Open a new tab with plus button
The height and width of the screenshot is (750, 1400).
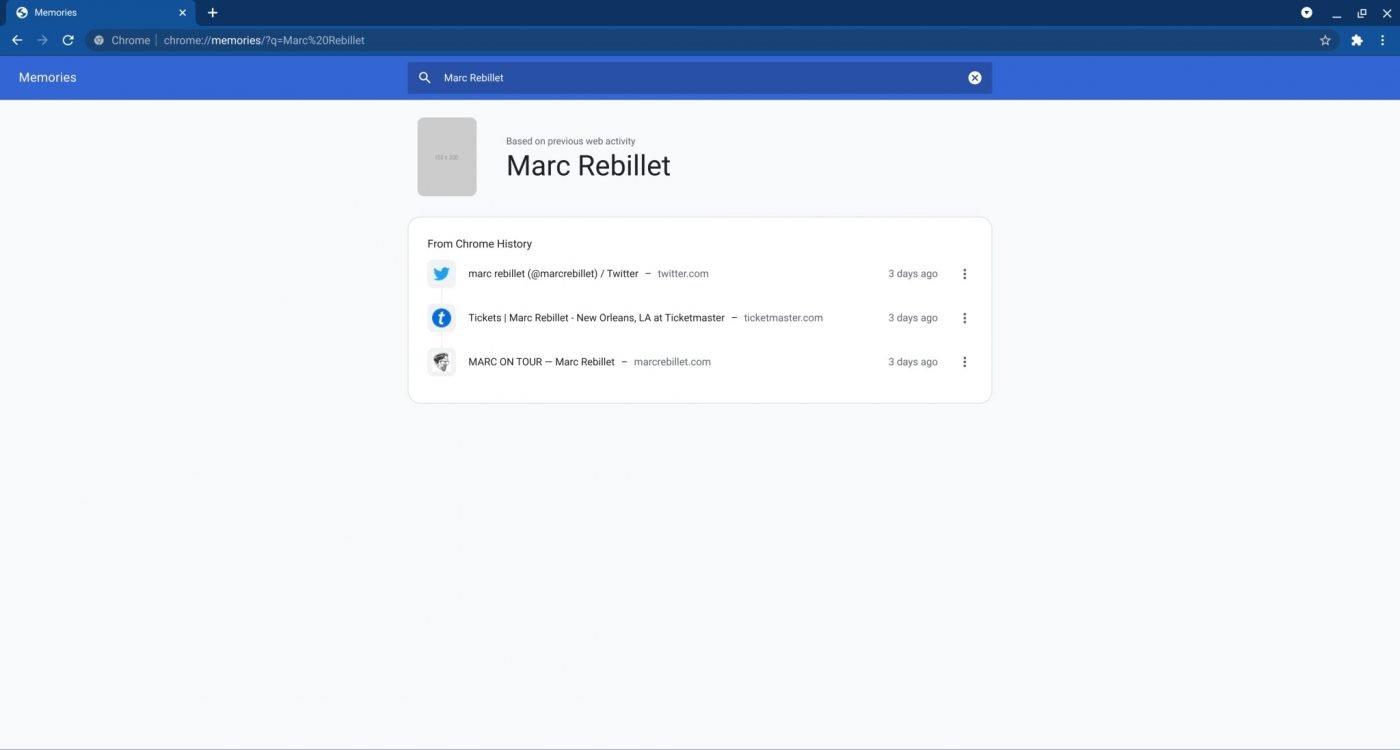tap(212, 13)
